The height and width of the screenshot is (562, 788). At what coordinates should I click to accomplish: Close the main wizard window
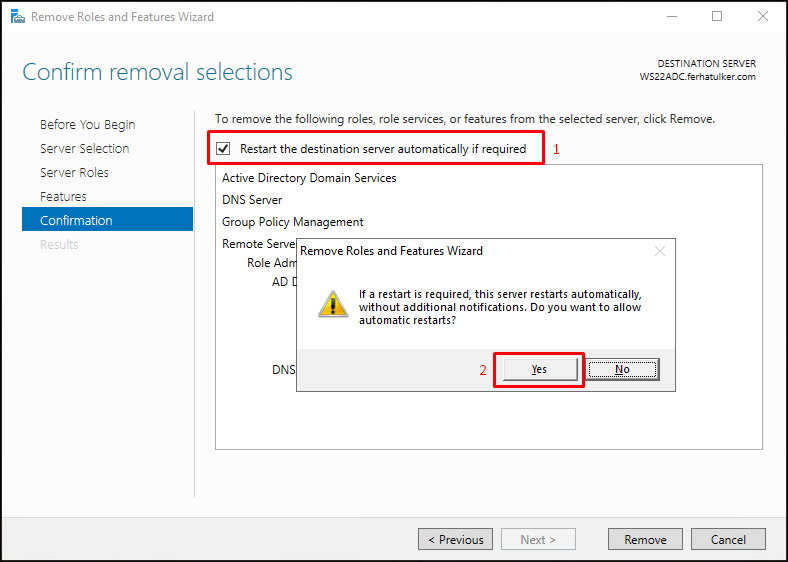pos(763,17)
